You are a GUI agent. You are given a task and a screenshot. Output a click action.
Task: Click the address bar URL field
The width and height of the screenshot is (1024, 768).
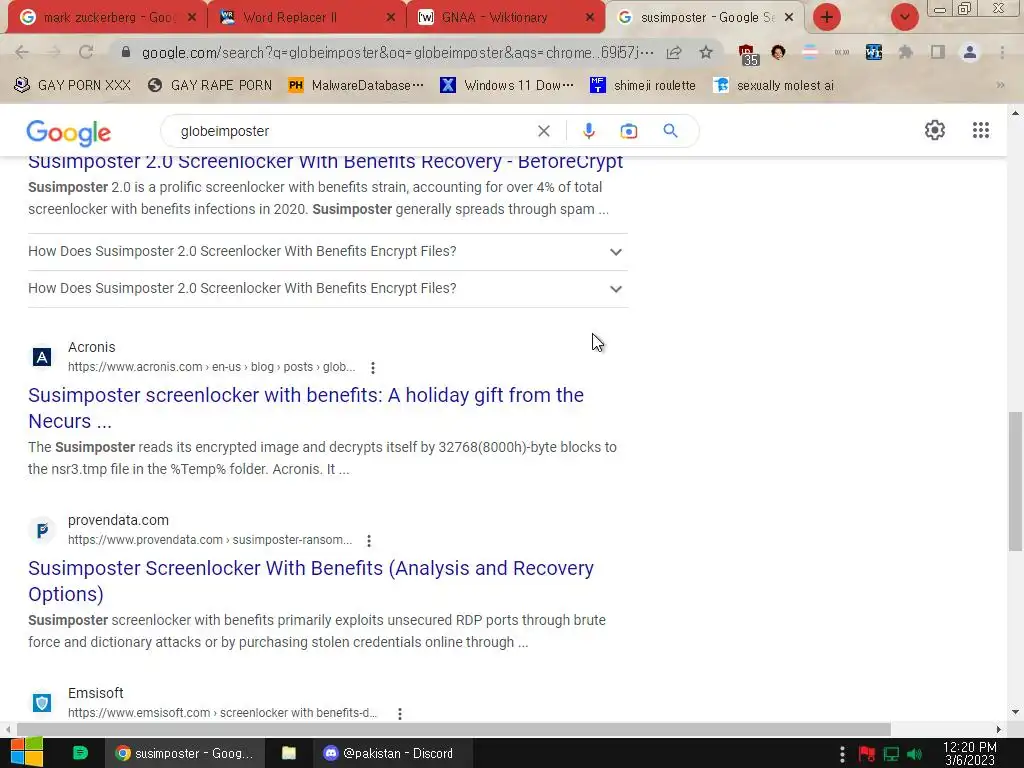click(x=397, y=52)
